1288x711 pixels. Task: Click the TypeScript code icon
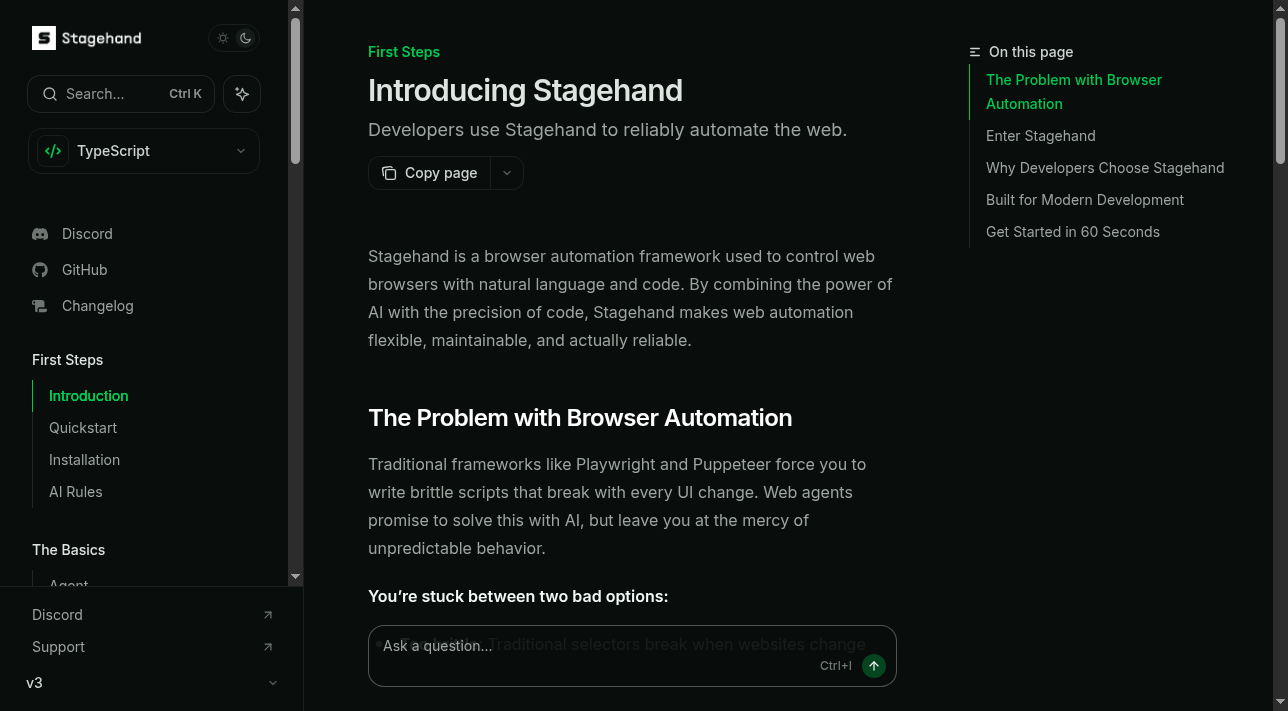point(53,151)
